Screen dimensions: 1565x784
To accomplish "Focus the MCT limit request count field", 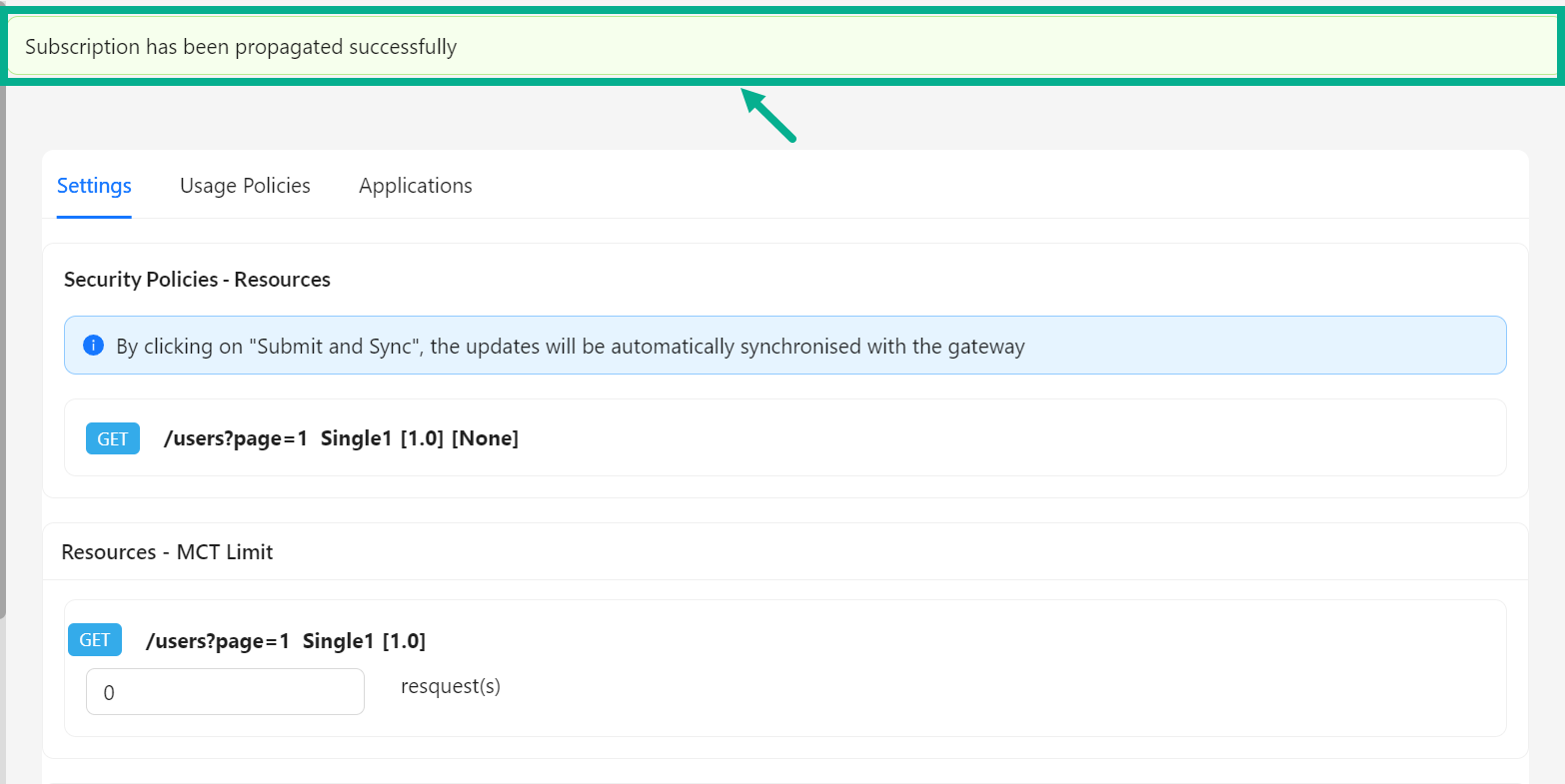I will [x=225, y=692].
